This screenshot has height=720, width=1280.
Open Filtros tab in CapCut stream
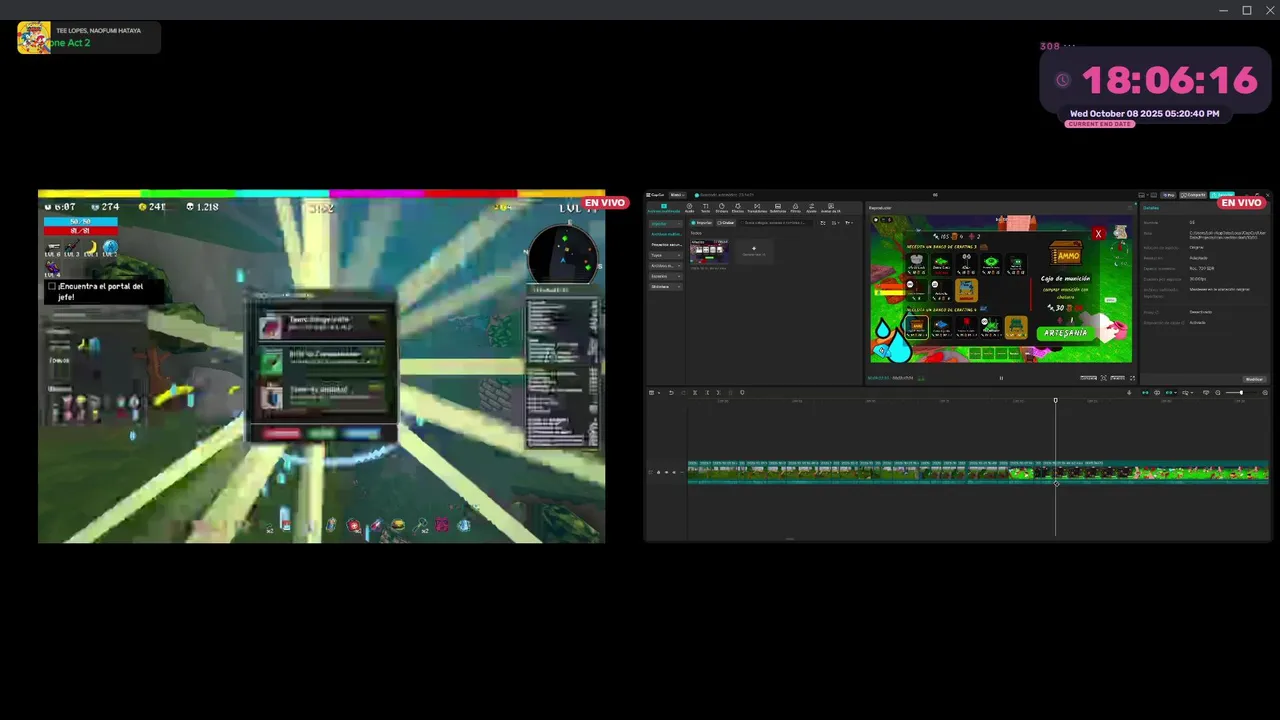(x=795, y=207)
